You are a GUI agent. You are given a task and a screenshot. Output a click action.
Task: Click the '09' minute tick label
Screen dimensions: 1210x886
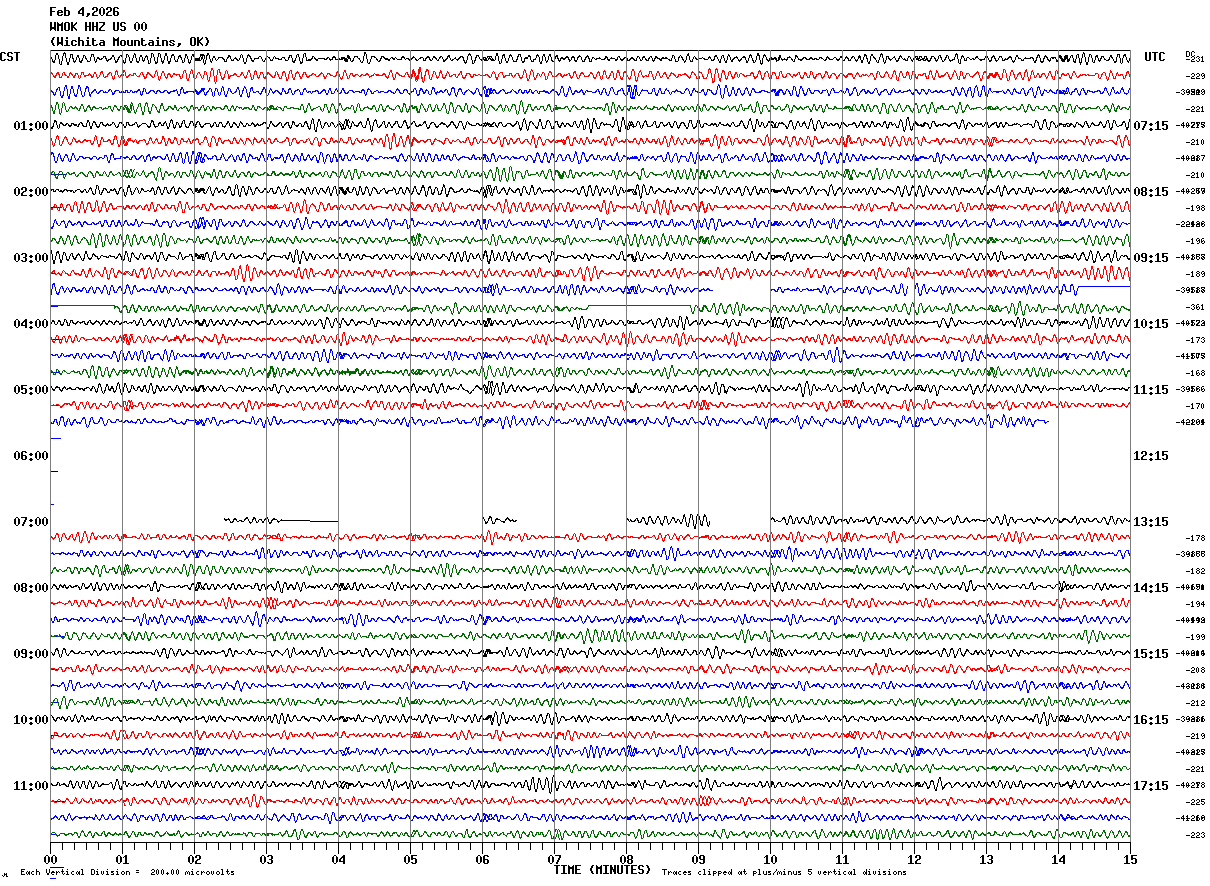click(698, 859)
